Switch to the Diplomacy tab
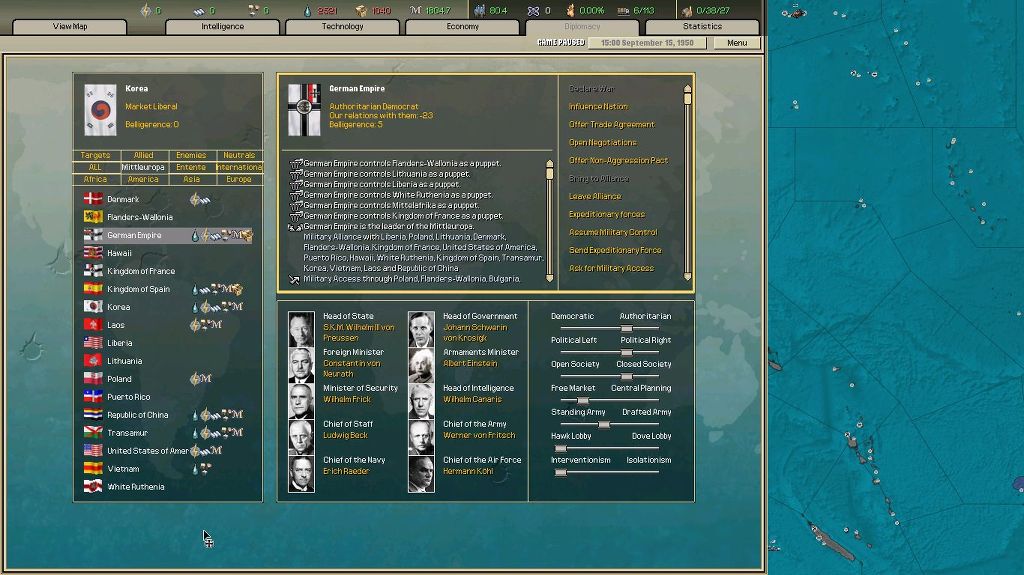Image resolution: width=1024 pixels, height=575 pixels. coord(582,27)
